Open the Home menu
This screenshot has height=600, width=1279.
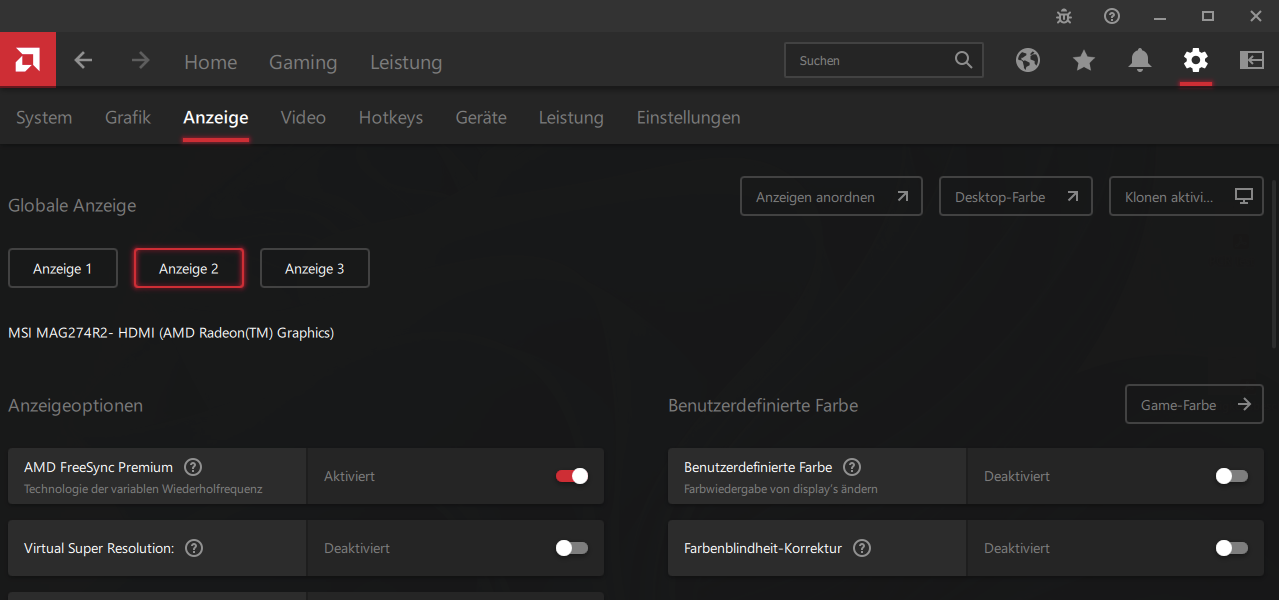(x=210, y=62)
